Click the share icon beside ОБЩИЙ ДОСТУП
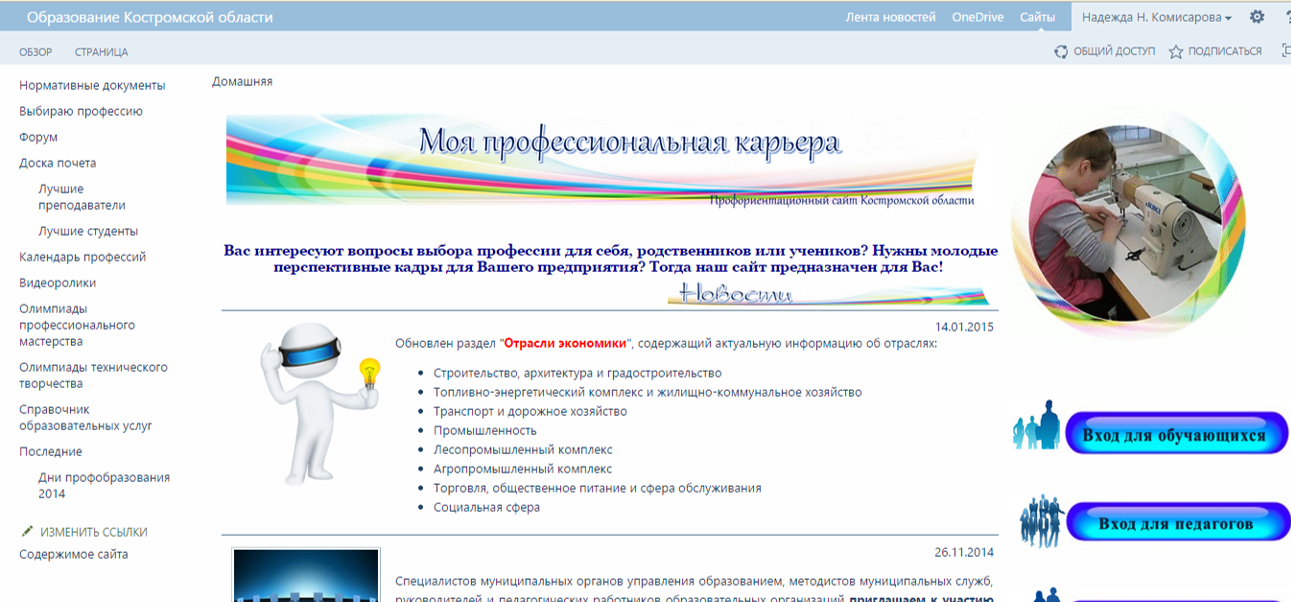Screen dimensions: 1291x602 pyautogui.click(x=1061, y=51)
